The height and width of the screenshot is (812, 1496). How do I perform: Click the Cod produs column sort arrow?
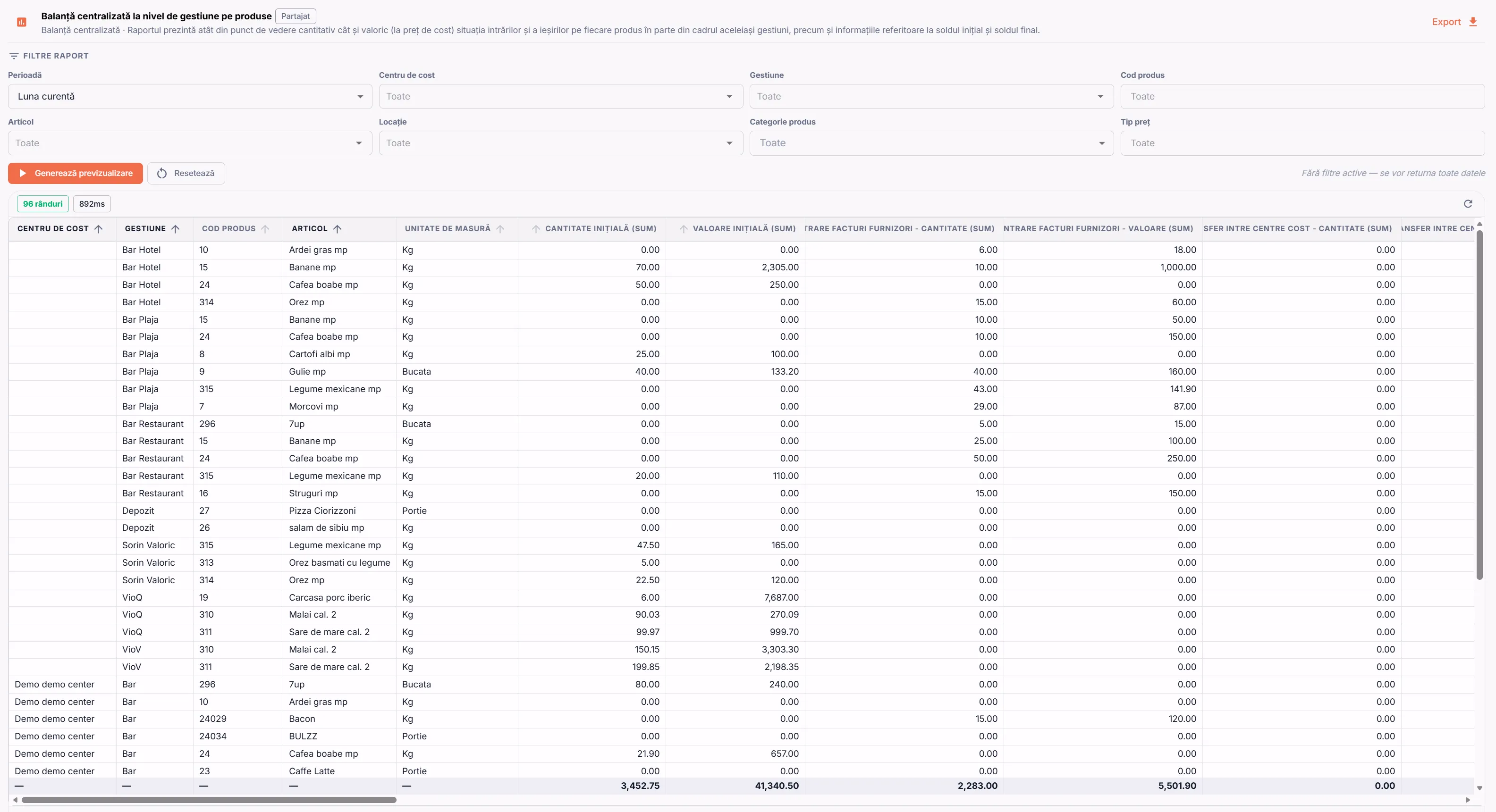point(265,229)
